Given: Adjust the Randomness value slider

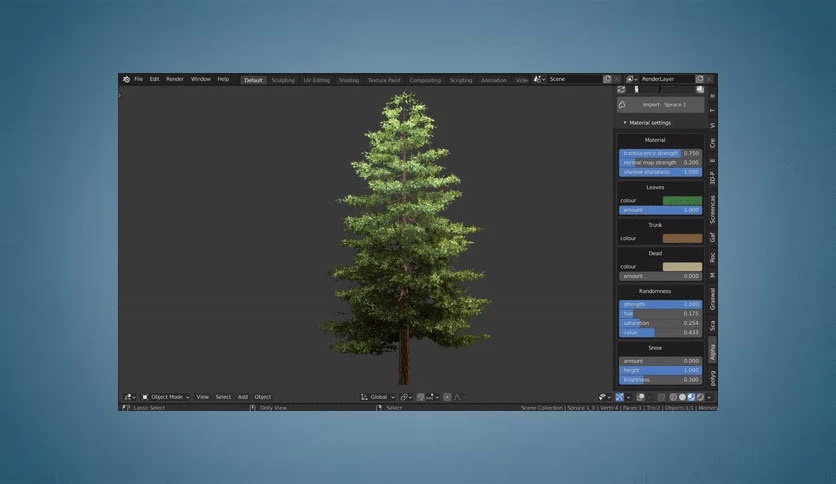Looking at the screenshot, I should pos(660,333).
